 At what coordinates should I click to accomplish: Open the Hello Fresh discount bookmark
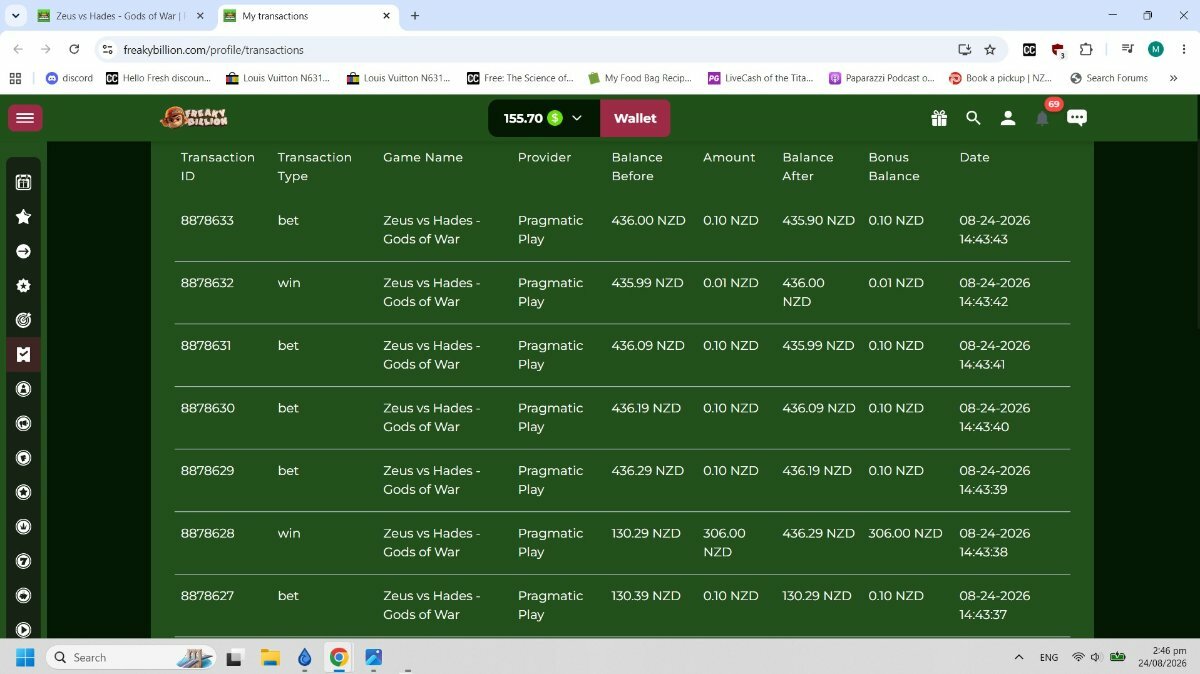(x=158, y=78)
